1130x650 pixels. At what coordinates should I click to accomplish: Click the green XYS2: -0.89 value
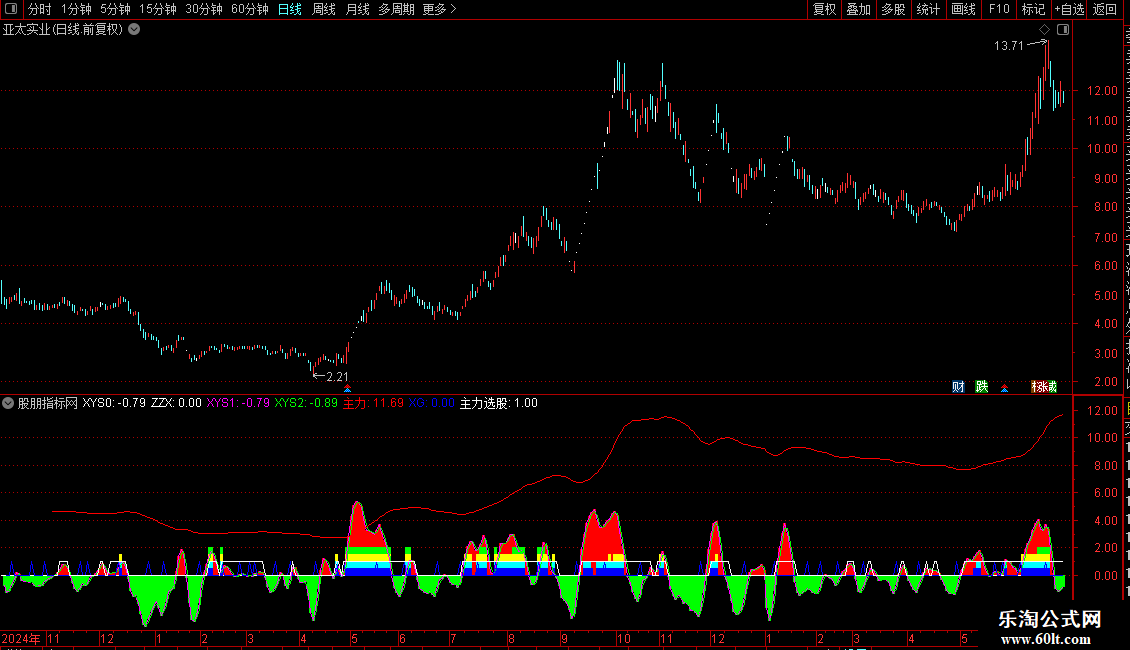pyautogui.click(x=306, y=404)
